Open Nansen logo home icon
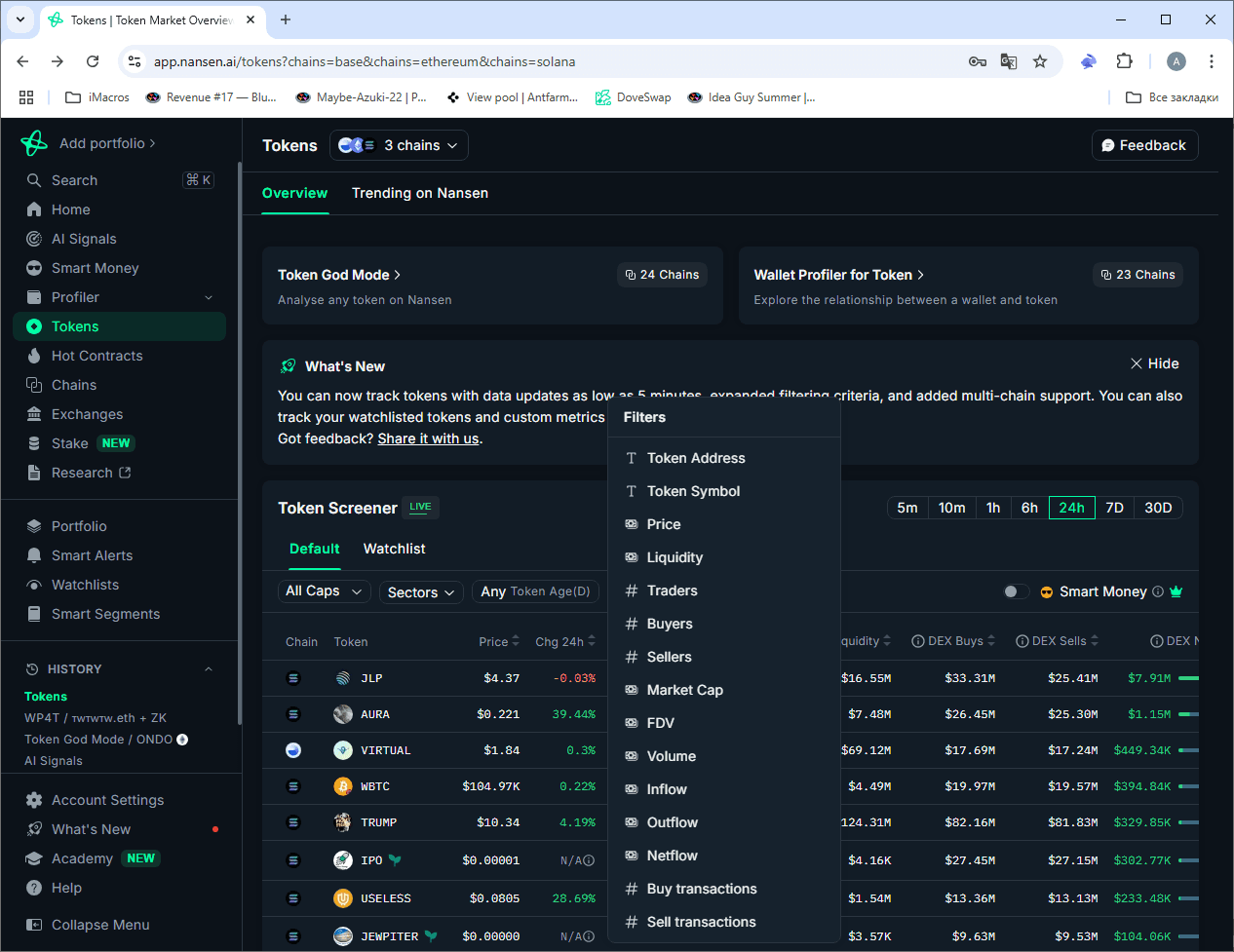 [x=34, y=143]
